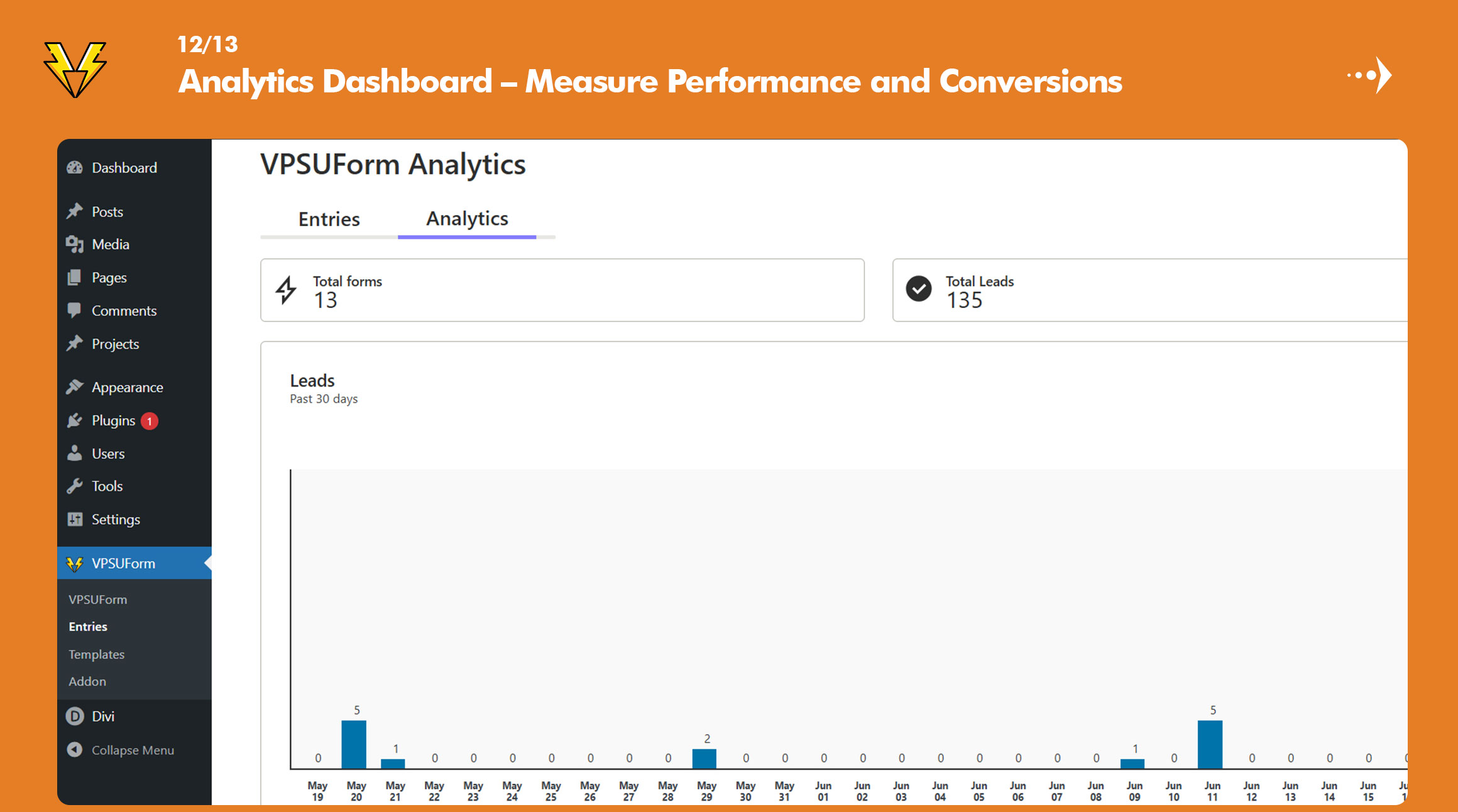Click the Dashboard gauge icon
This screenshot has height=812, width=1458.
pos(75,168)
